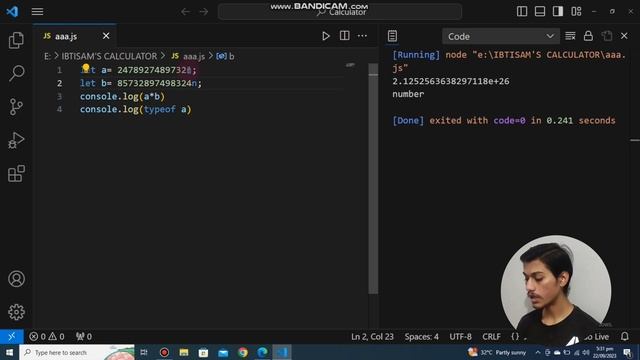Open the Source Control view
This screenshot has width=640, height=360.
(x=16, y=107)
